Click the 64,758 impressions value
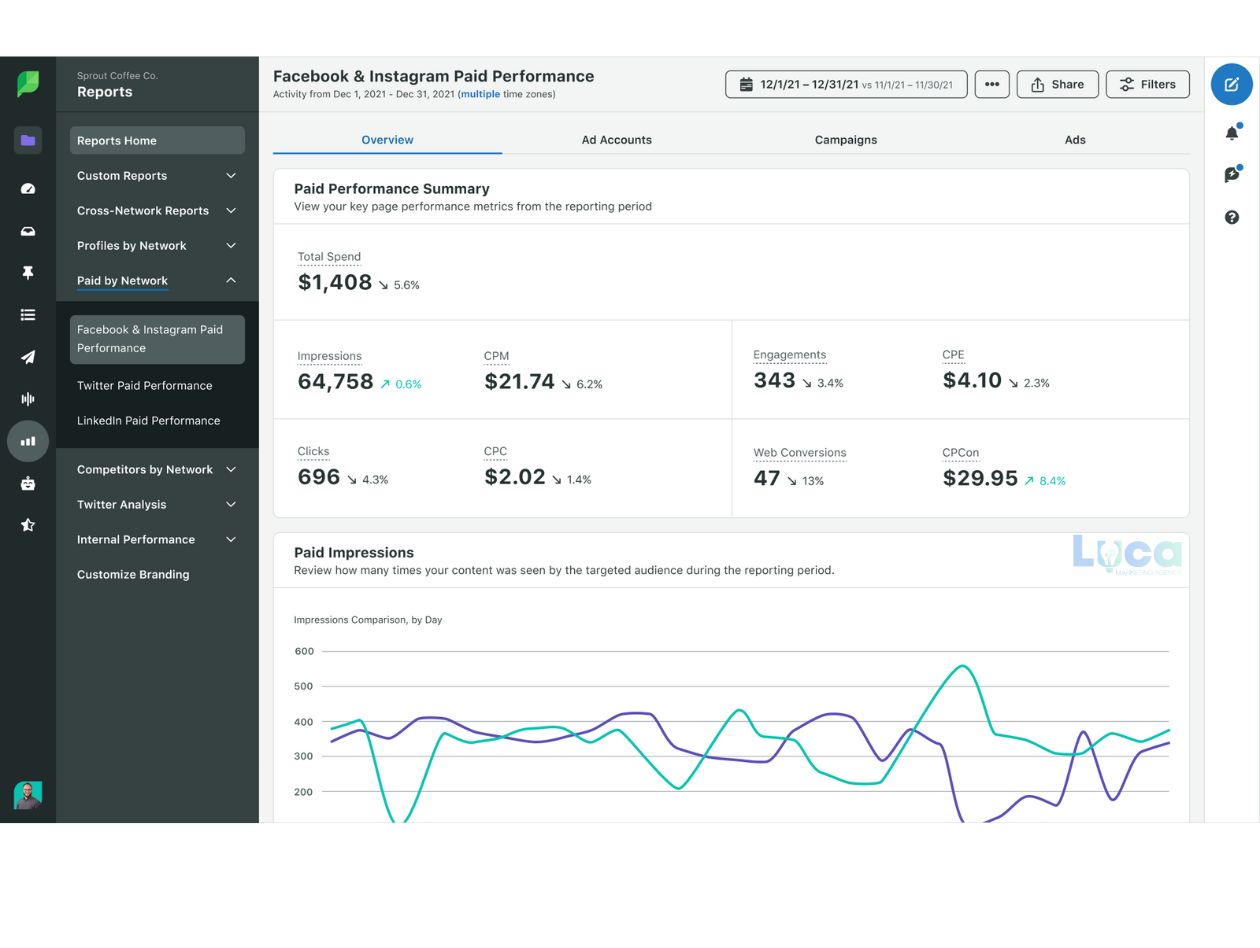Image resolution: width=1260 pixels, height=948 pixels. click(335, 382)
